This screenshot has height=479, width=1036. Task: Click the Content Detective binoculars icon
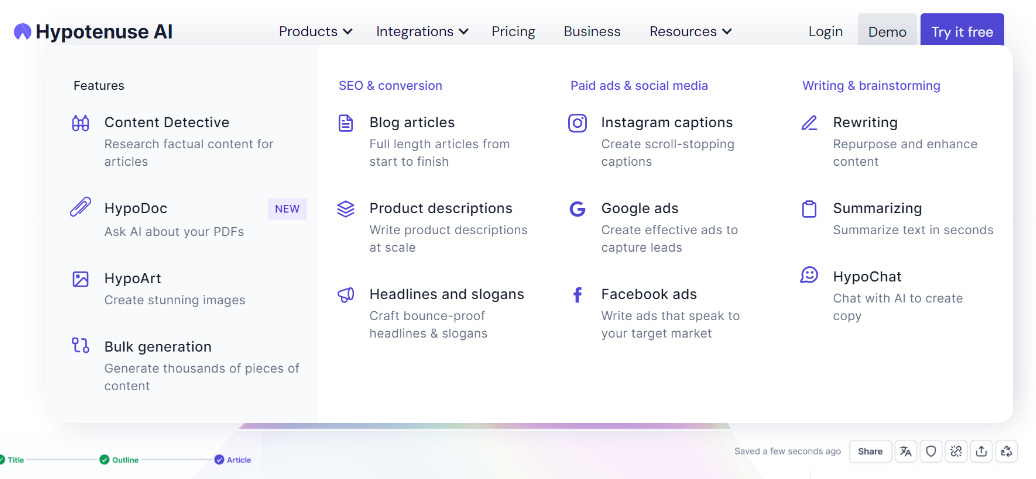point(80,123)
